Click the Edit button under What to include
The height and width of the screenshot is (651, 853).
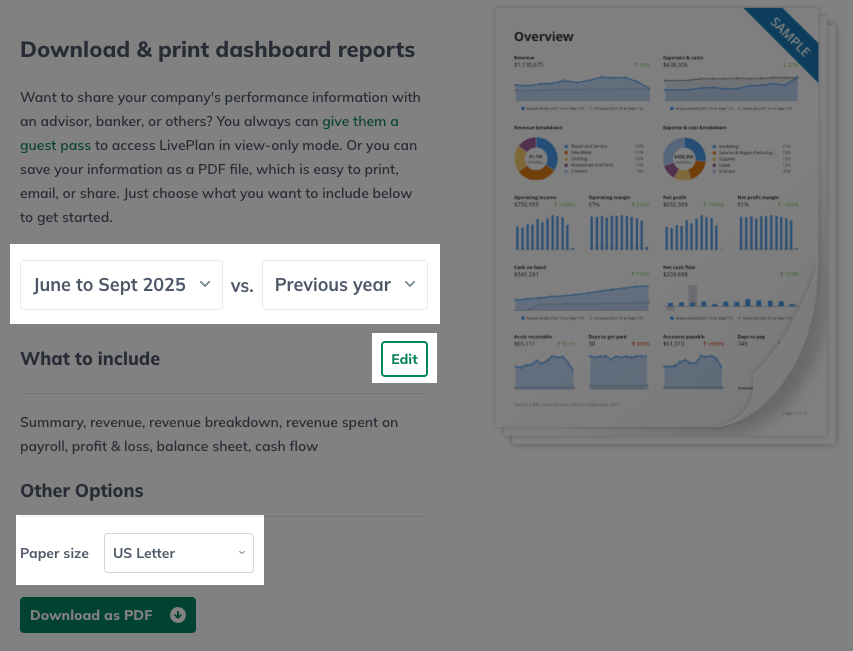[404, 358]
